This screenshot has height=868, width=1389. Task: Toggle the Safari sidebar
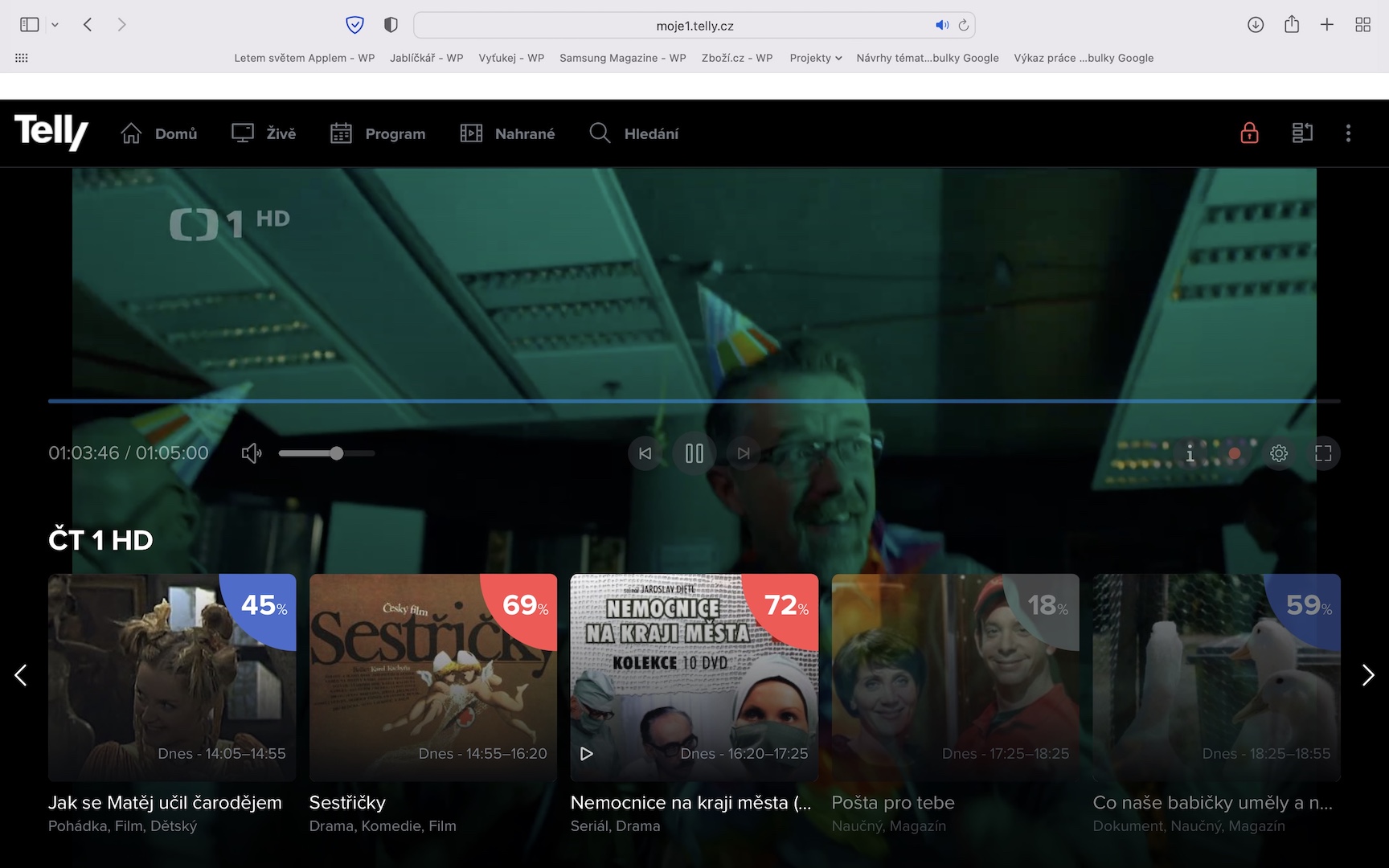[30, 25]
